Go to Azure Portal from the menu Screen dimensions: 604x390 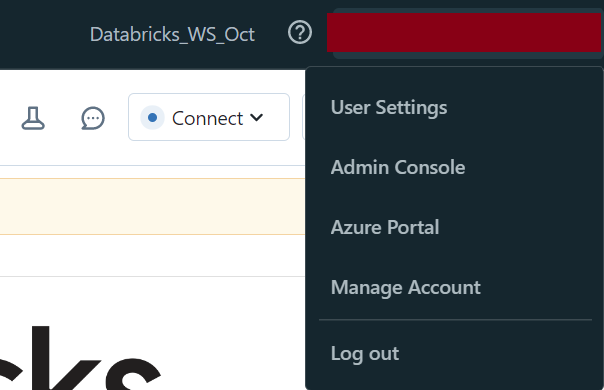click(x=385, y=227)
